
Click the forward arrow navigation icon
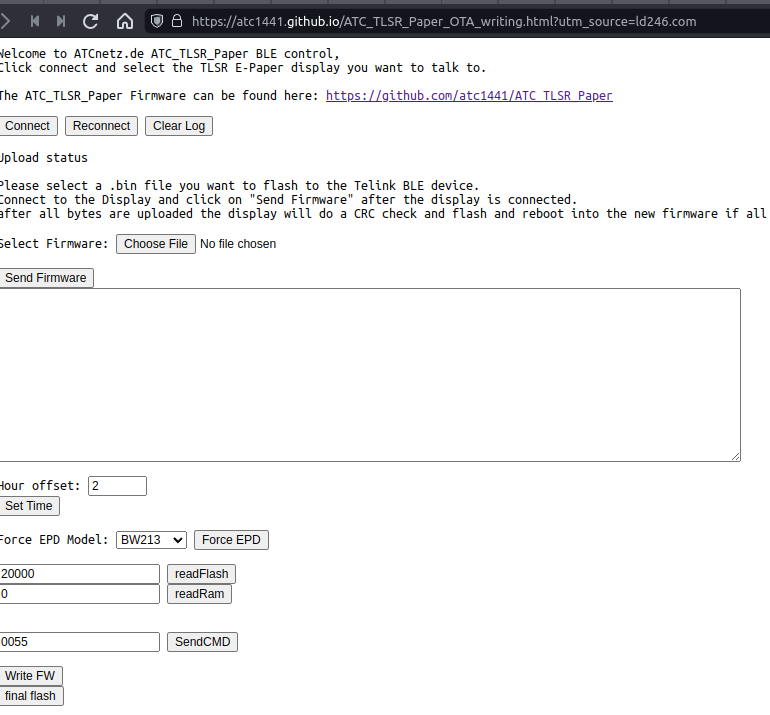(x=5, y=21)
